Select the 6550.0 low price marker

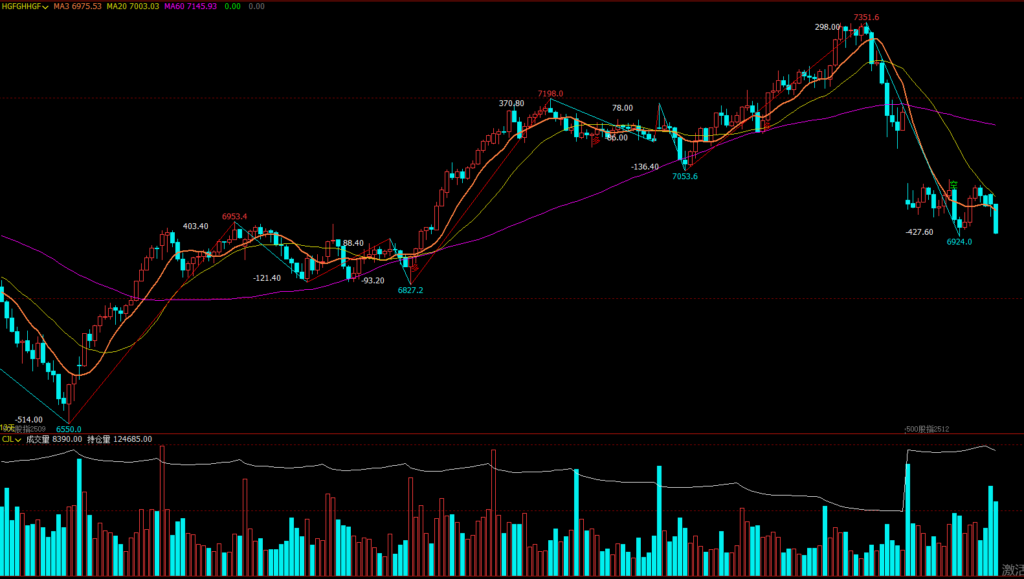[68, 429]
